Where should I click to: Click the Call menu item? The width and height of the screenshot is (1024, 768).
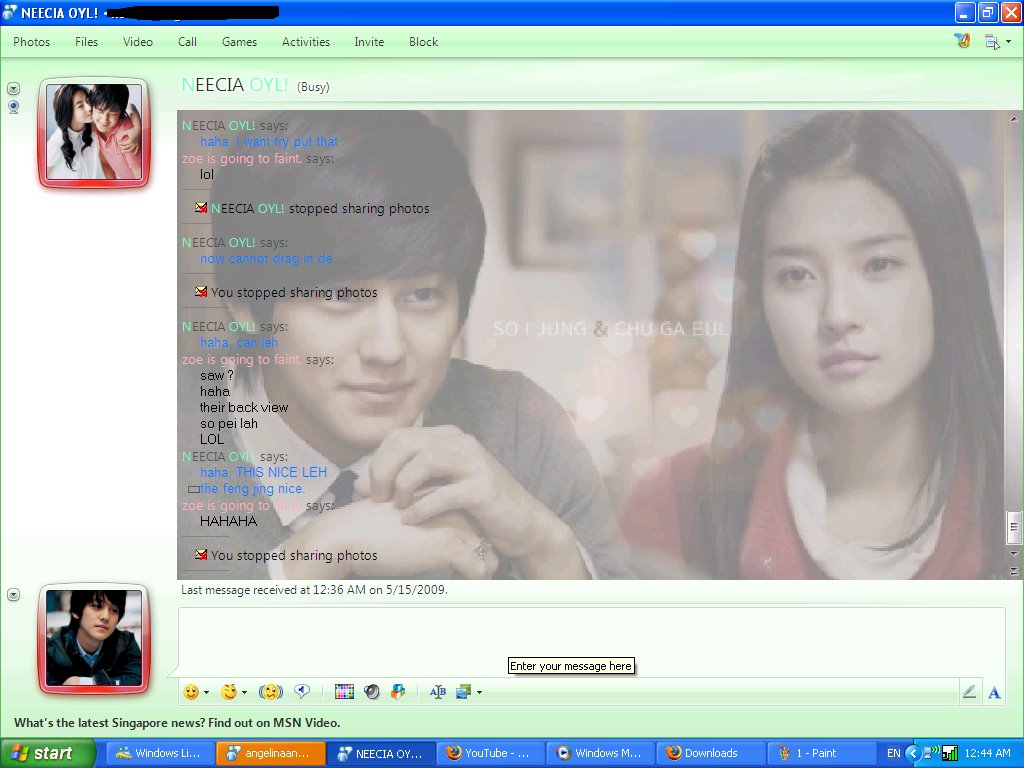pos(187,42)
